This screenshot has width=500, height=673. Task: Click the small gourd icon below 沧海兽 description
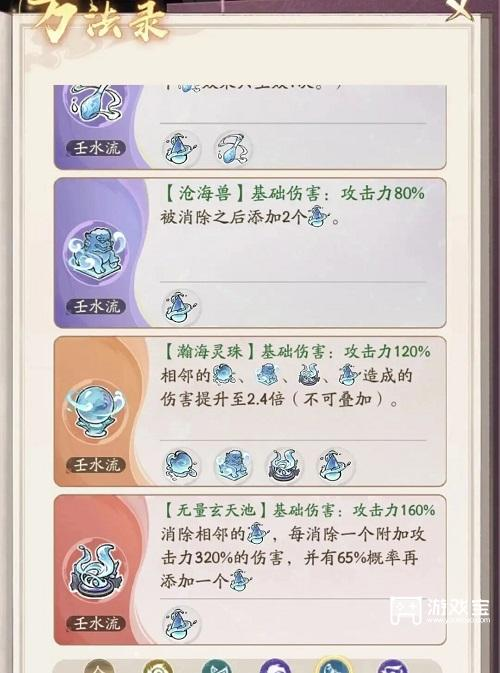tap(182, 307)
